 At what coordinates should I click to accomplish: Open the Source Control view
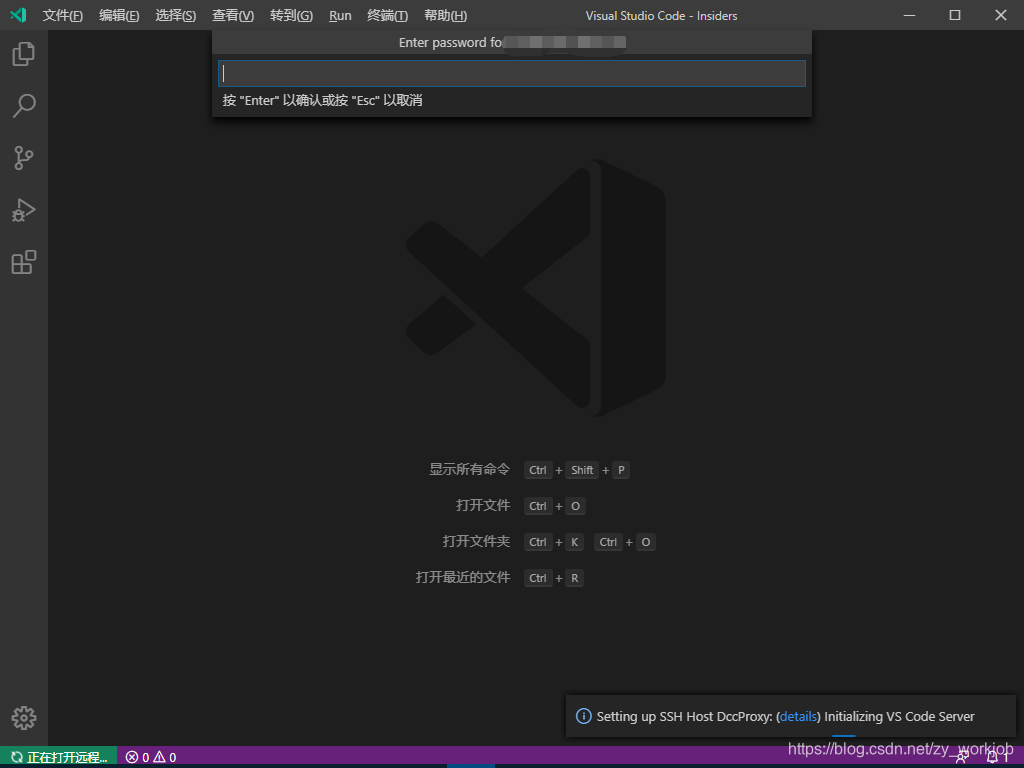(24, 158)
